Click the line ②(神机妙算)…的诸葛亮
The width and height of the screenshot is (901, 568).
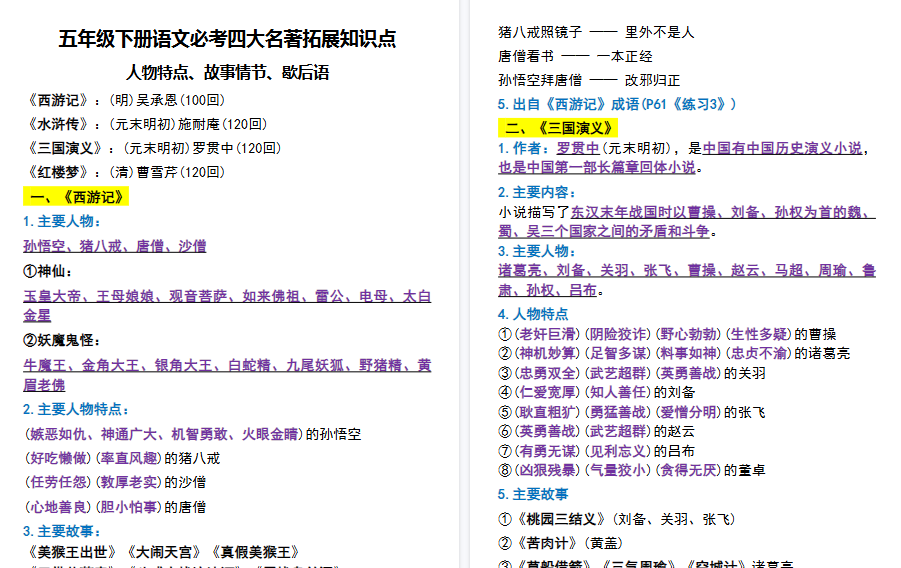coord(674,353)
